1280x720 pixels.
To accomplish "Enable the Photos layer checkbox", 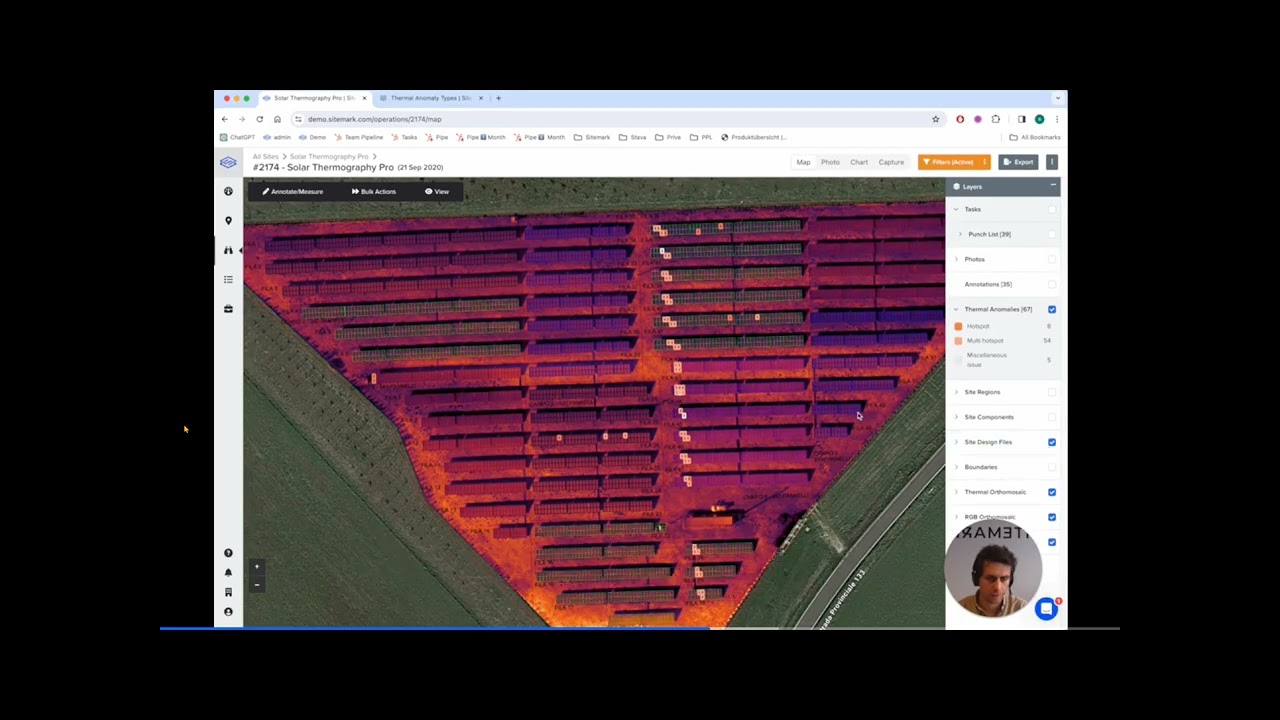I will (1052, 259).
